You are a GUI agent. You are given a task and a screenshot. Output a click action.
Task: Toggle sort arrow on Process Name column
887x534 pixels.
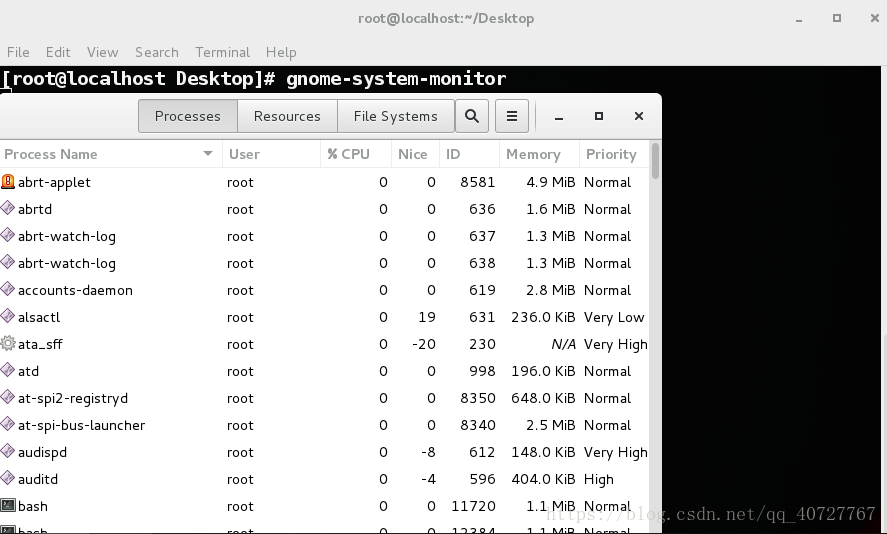208,154
